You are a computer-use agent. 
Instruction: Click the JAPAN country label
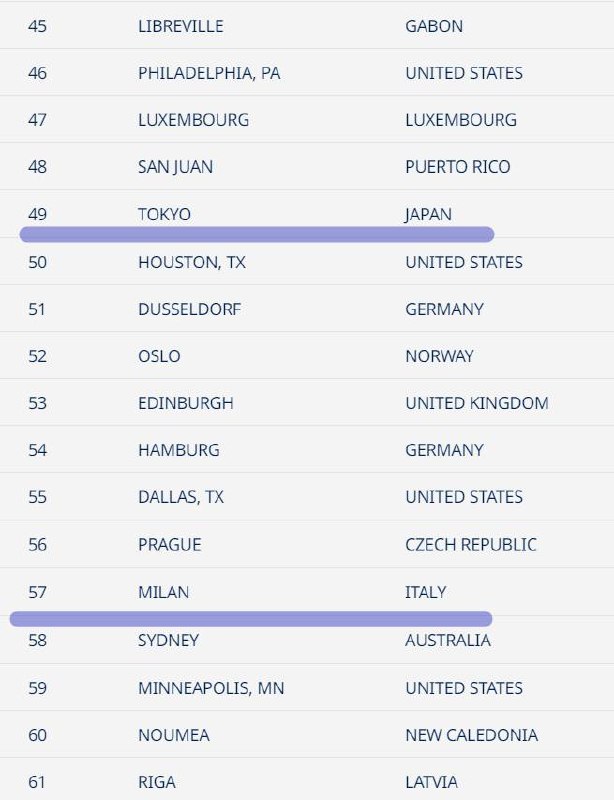tap(428, 214)
